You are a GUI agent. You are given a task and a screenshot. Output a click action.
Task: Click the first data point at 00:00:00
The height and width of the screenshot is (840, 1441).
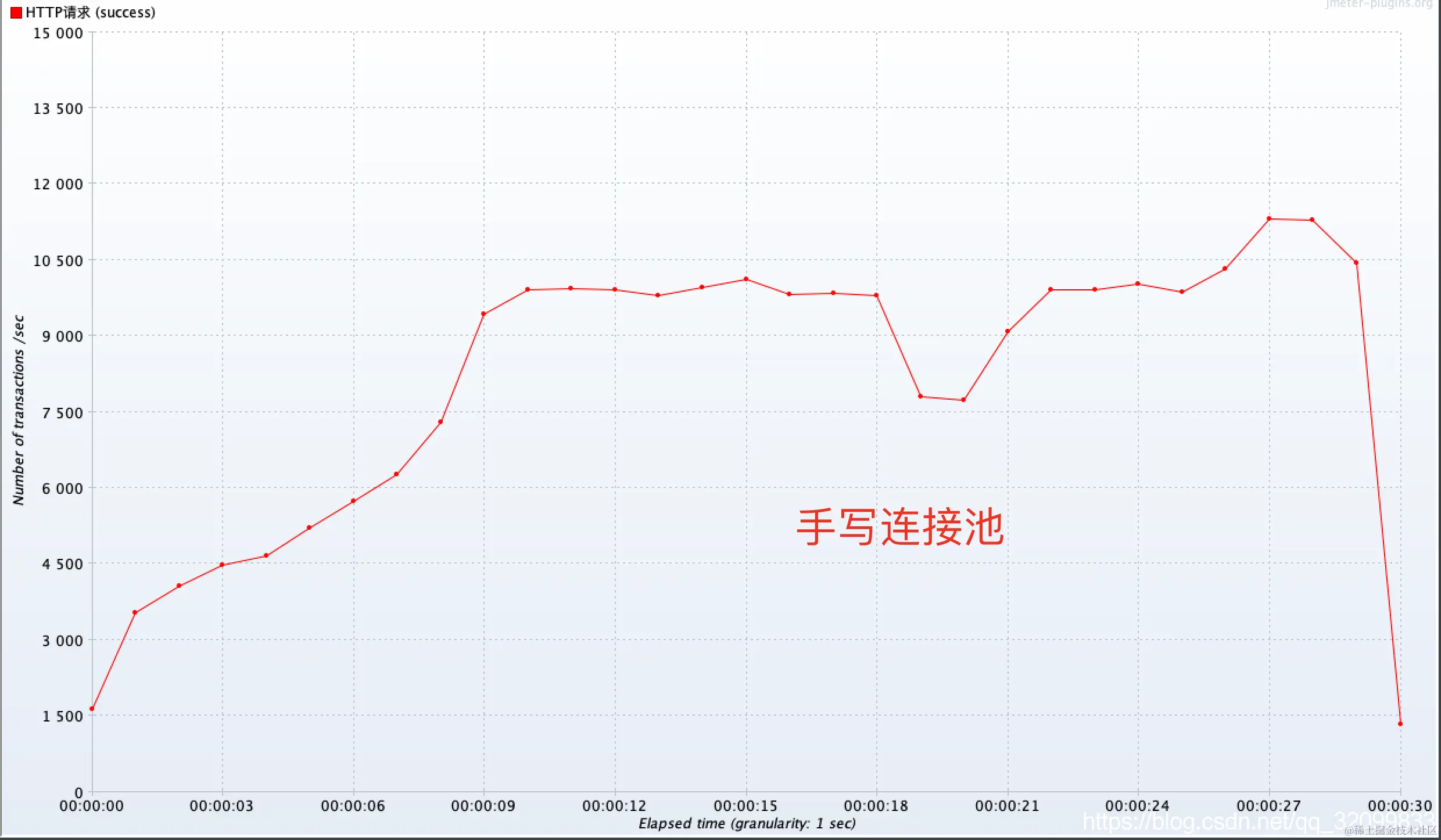click(x=92, y=709)
